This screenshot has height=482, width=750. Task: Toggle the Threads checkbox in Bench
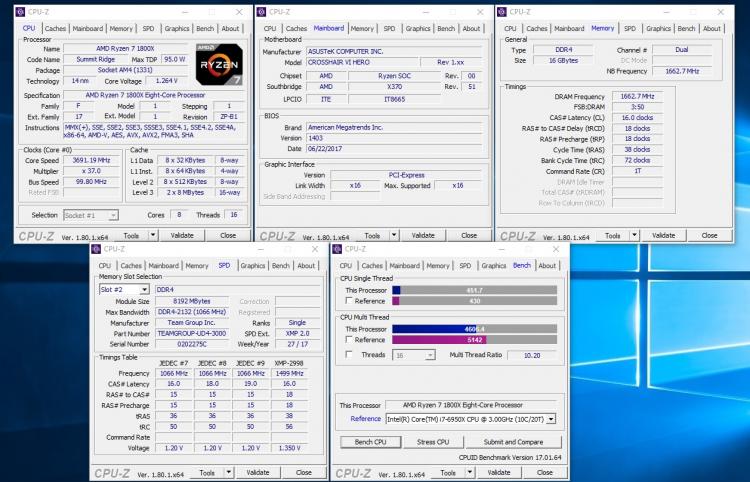tap(349, 354)
